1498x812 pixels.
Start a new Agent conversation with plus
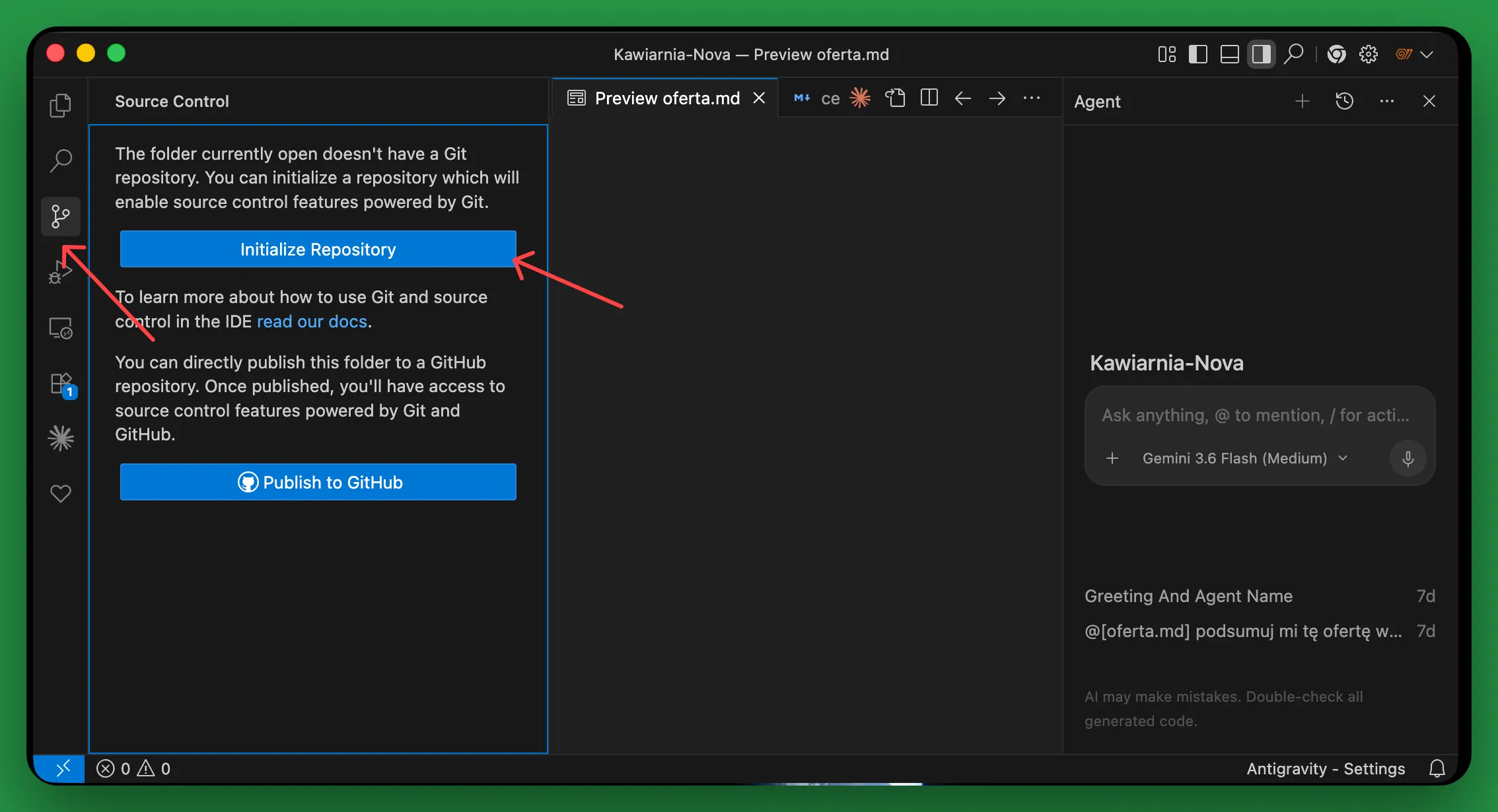point(1302,101)
